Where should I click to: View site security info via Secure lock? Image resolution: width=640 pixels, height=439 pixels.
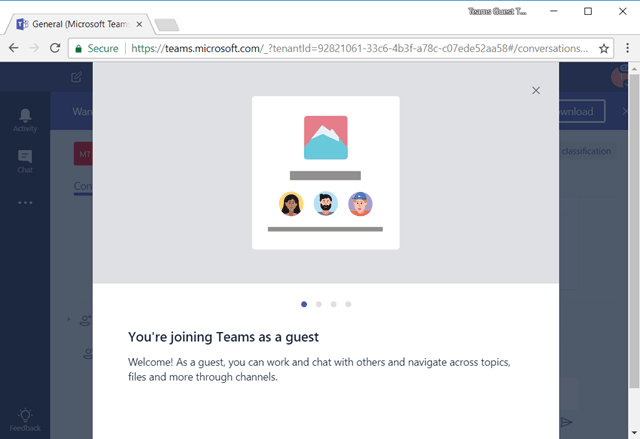[x=97, y=49]
